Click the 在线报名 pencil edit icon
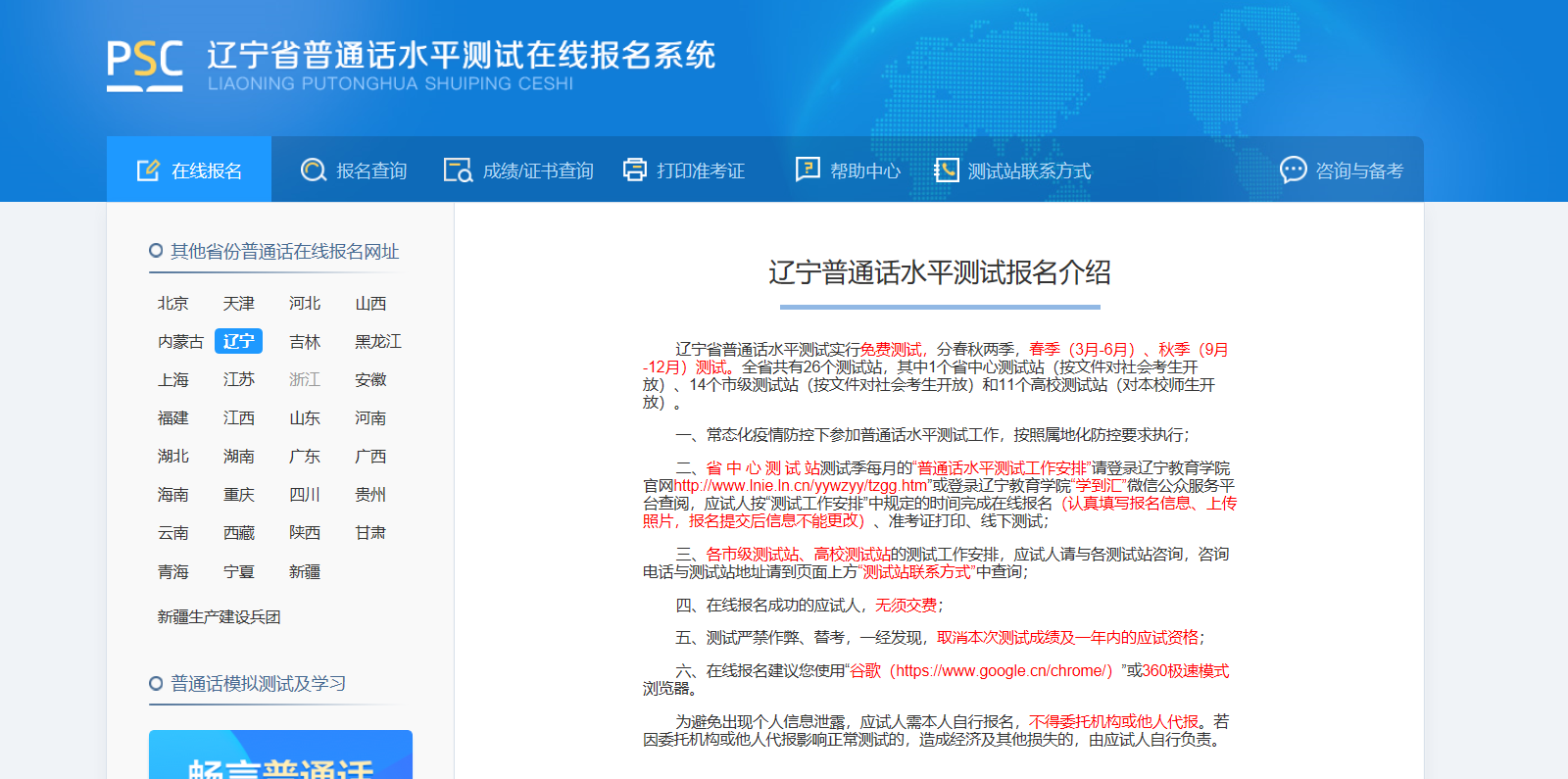 (148, 170)
